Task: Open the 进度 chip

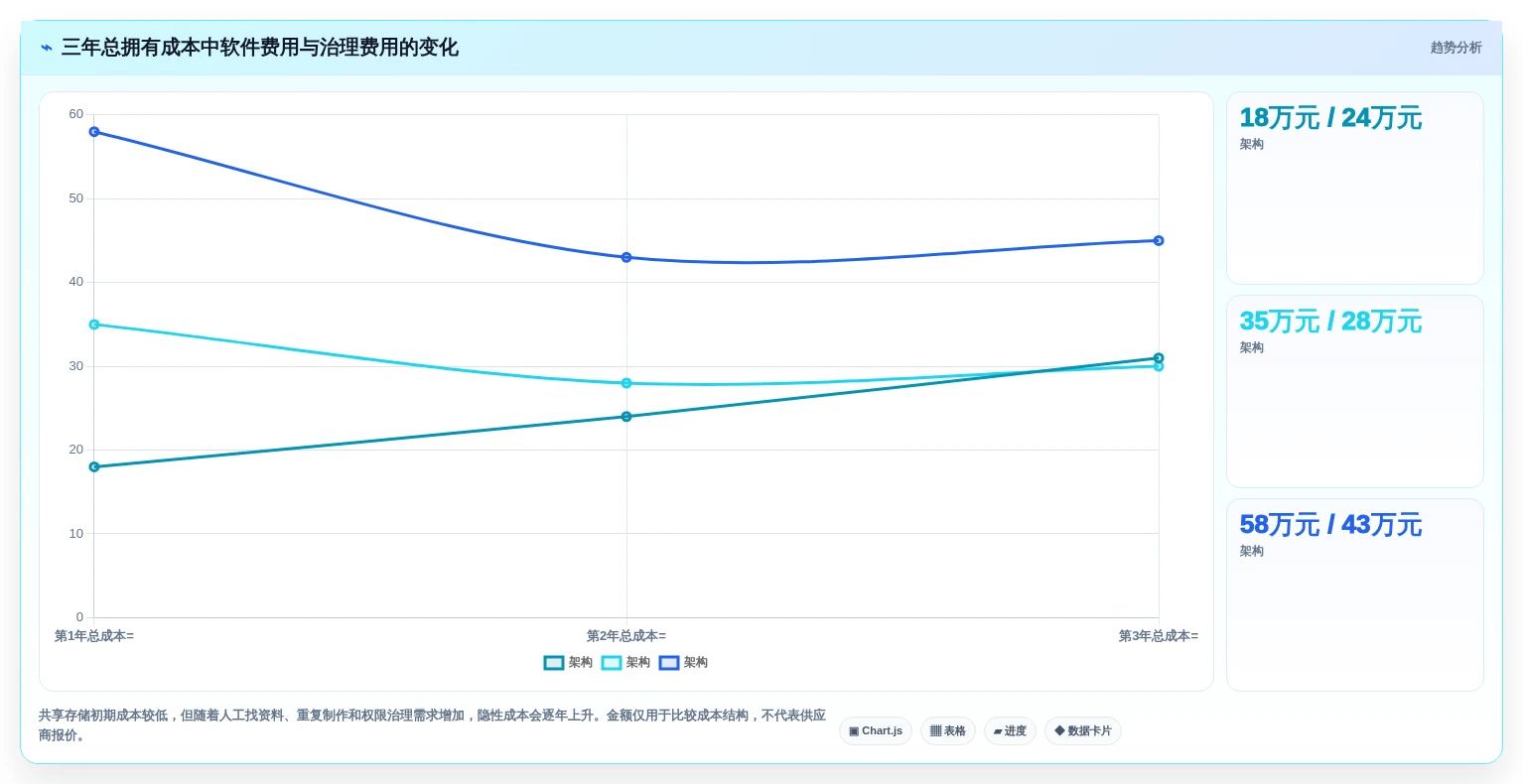Action: coord(1010,731)
